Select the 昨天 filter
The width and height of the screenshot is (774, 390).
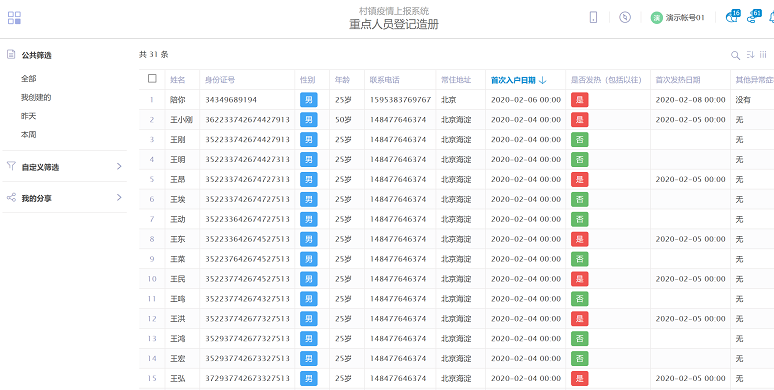coord(29,116)
